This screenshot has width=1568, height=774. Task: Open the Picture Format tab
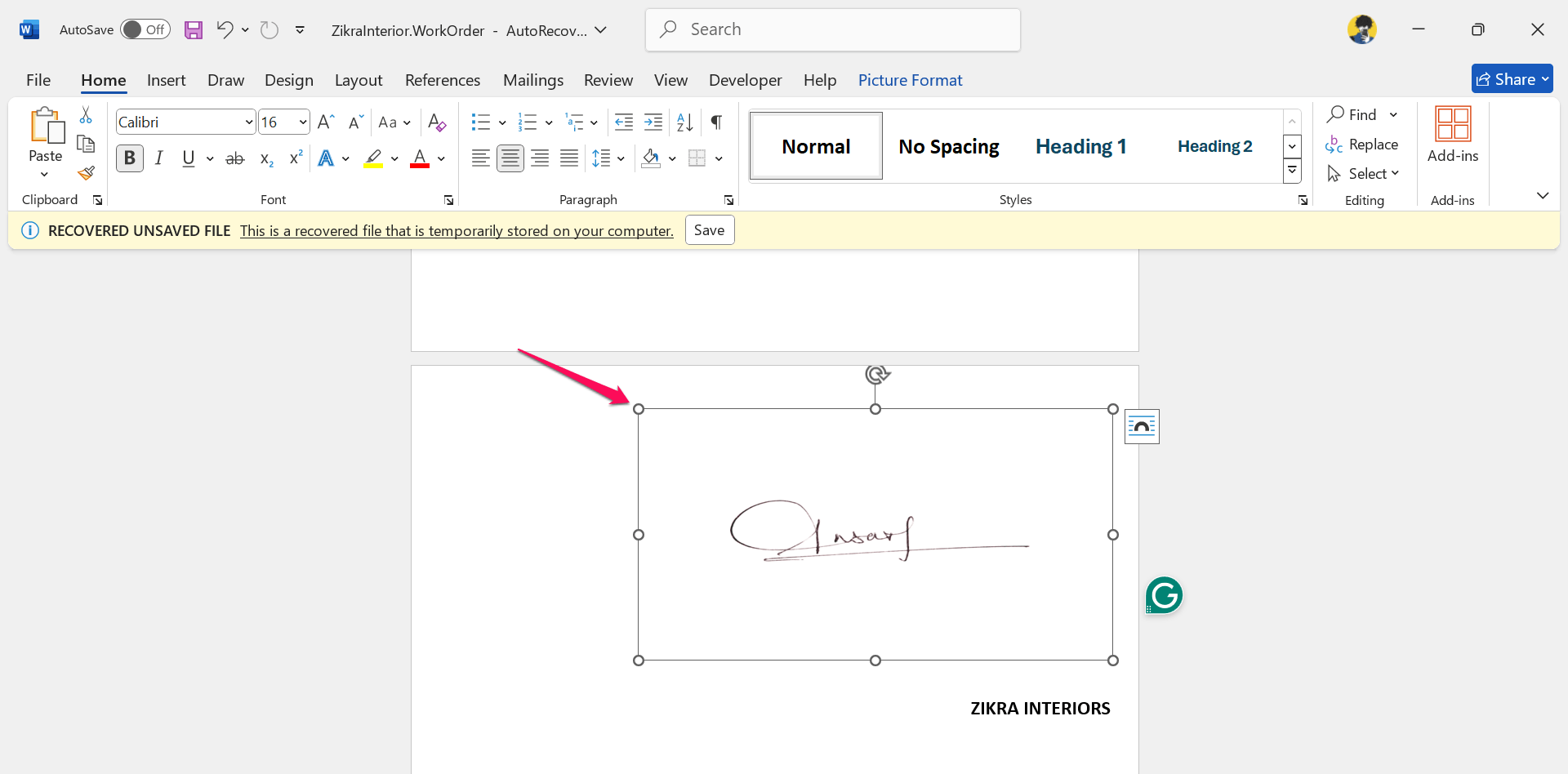910,80
